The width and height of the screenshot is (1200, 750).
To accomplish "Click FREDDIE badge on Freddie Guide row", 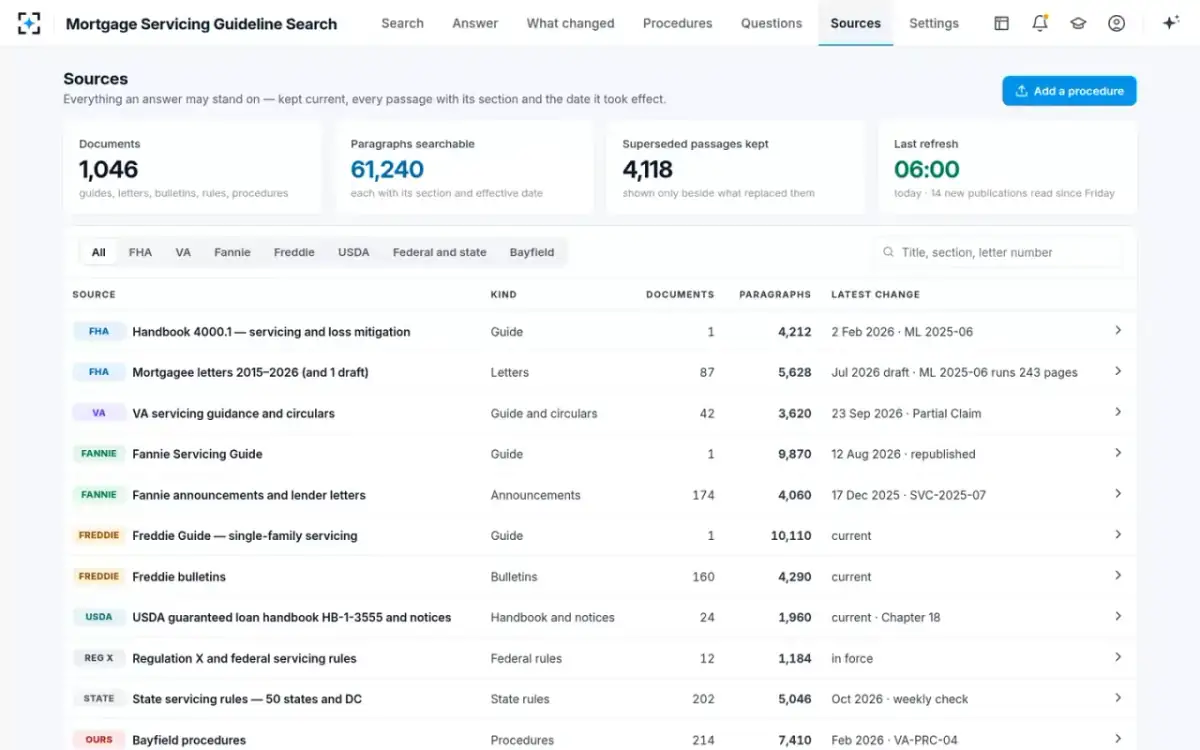I will click(99, 535).
